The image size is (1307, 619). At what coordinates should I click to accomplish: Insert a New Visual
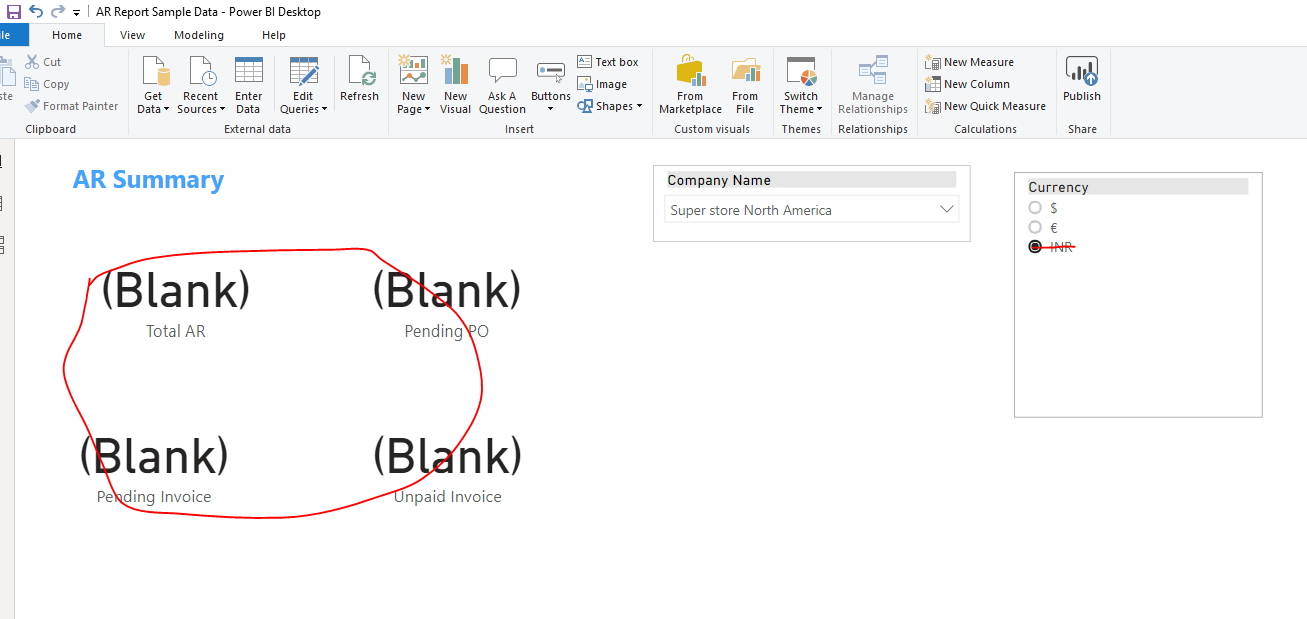[x=455, y=85]
